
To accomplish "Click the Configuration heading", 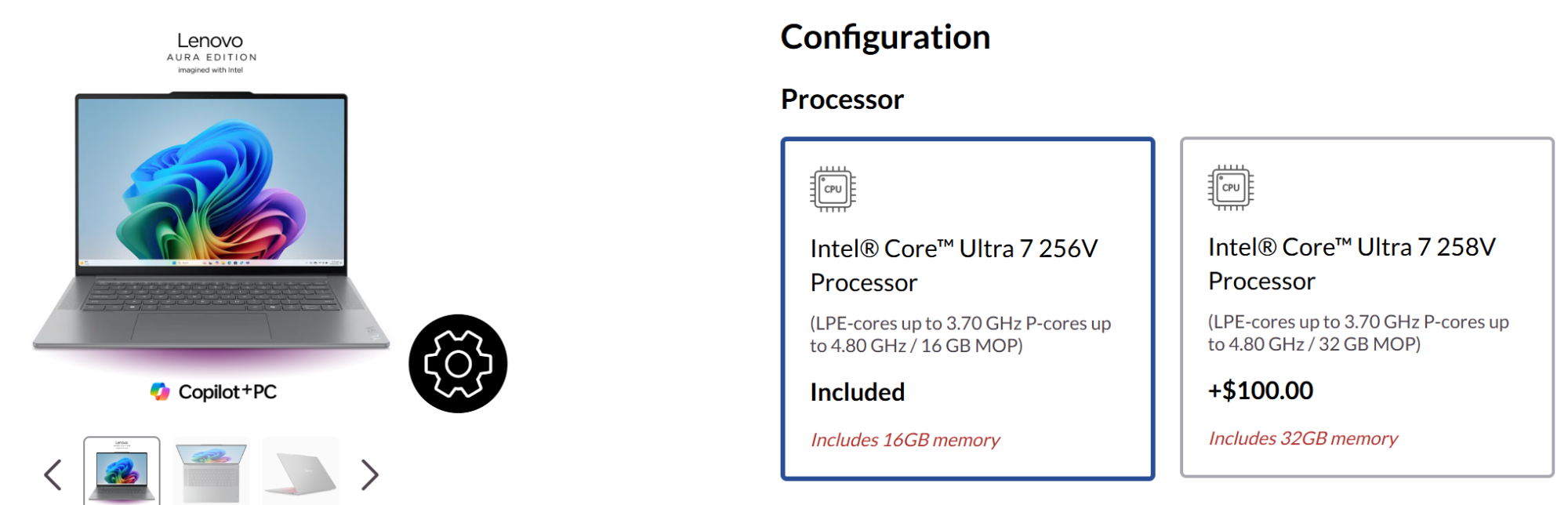I will [x=885, y=37].
